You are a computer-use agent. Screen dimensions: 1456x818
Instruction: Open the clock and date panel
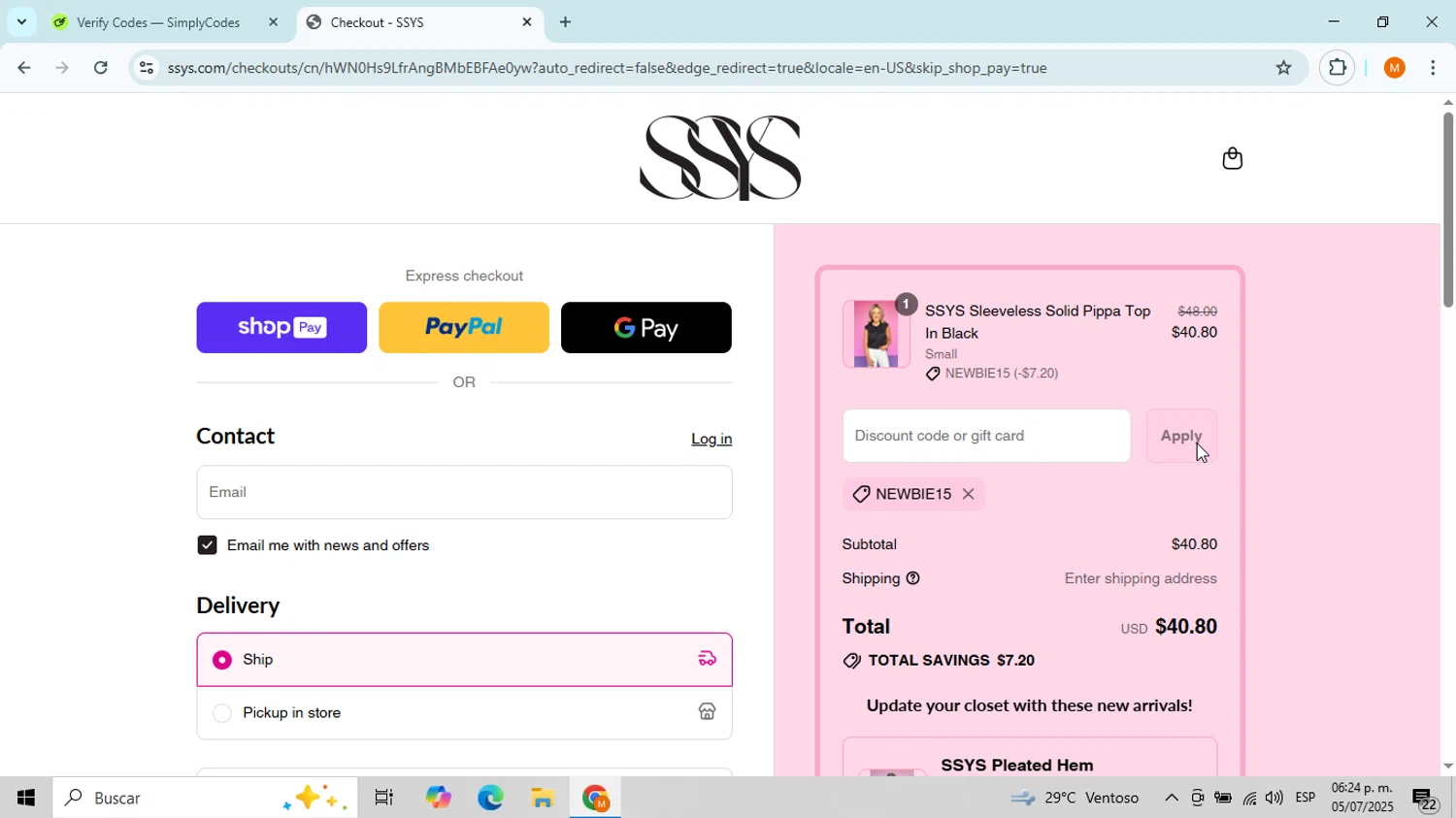(x=1362, y=798)
